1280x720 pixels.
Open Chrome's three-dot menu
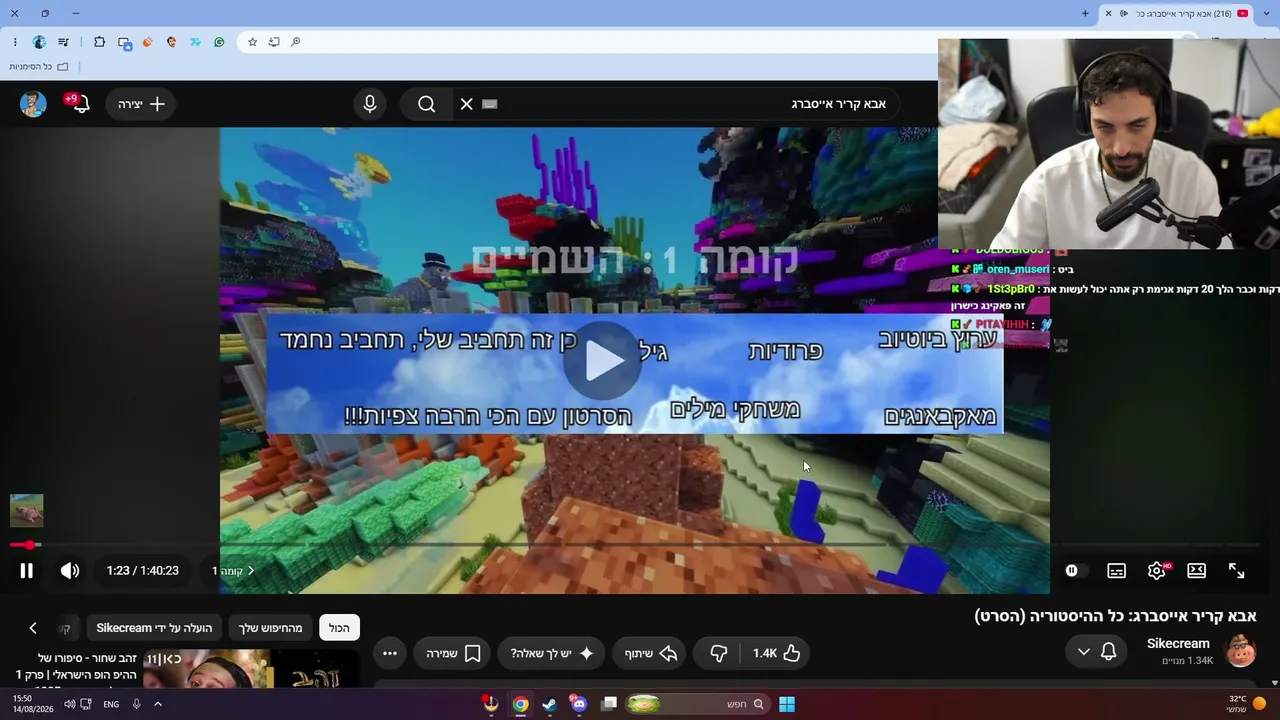(x=15, y=42)
